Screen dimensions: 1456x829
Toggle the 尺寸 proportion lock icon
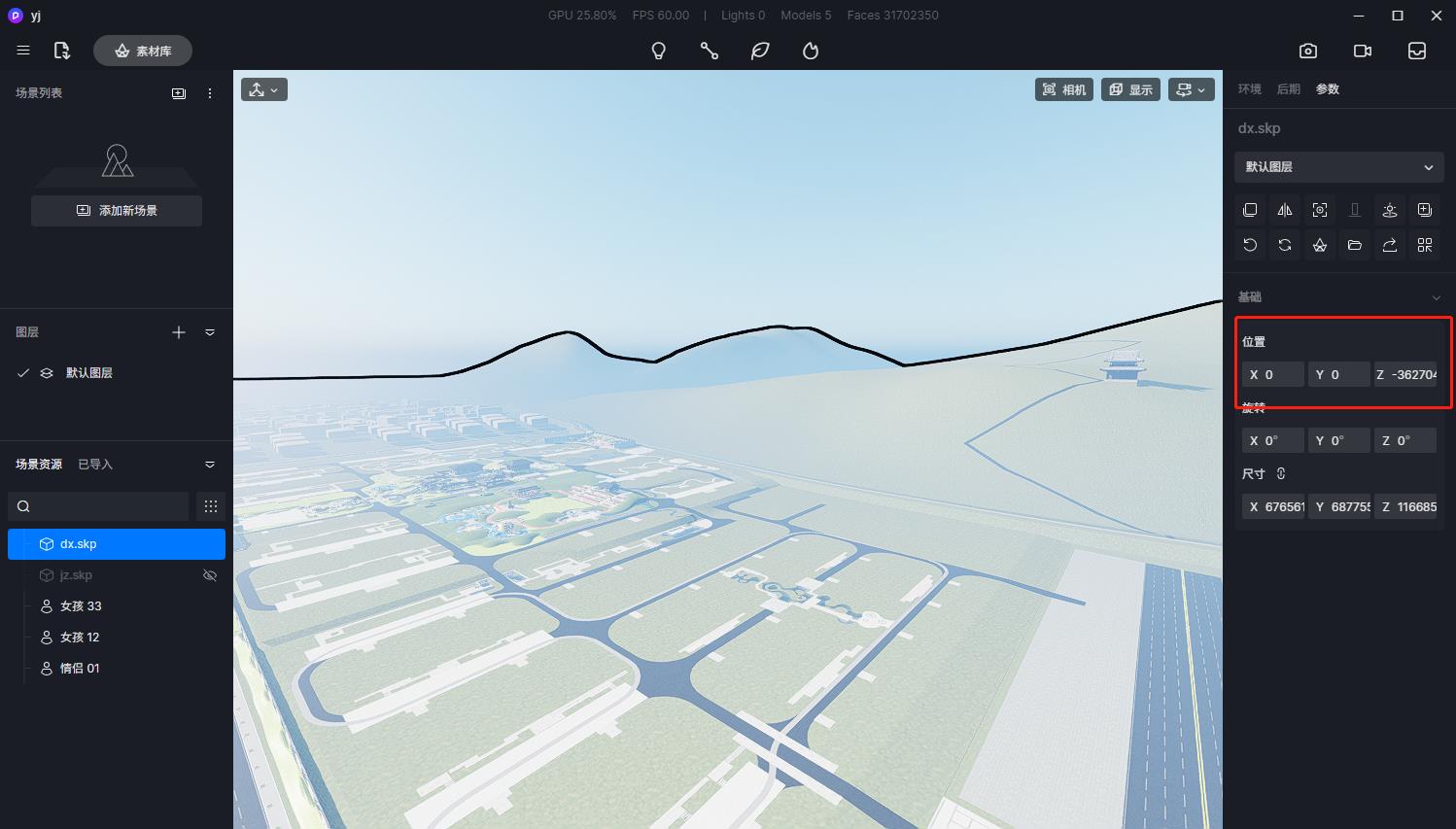[x=1281, y=473]
